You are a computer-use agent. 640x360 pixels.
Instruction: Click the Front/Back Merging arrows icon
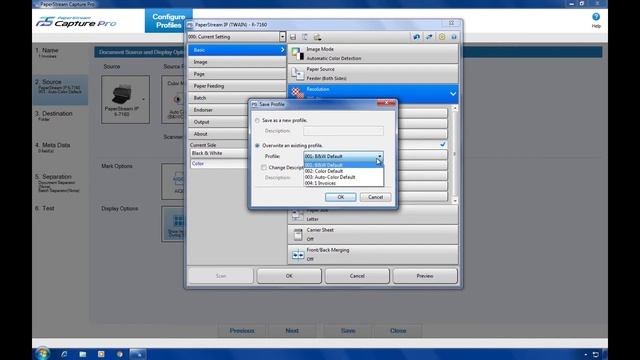[298, 255]
